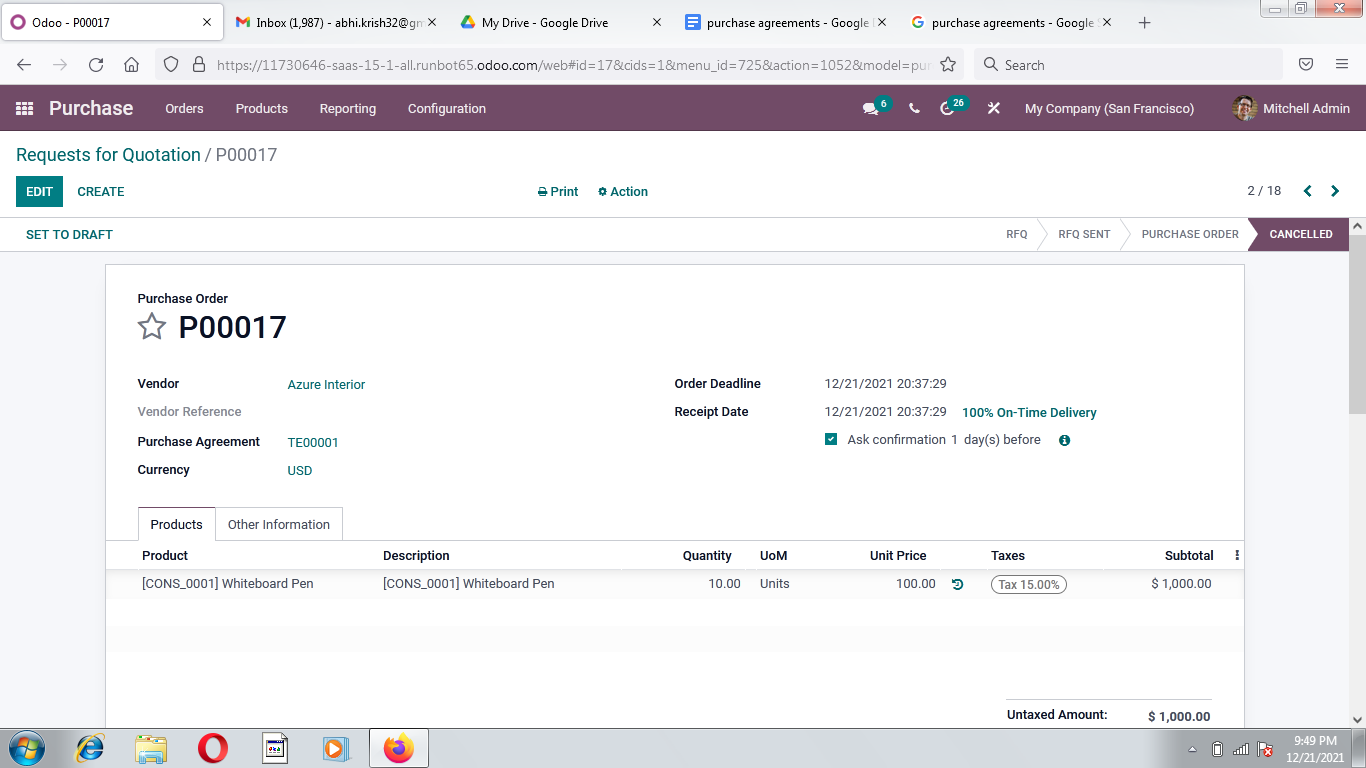Viewport: 1366px width, 768px height.
Task: Click Firefox icon on taskbar
Action: [x=398, y=748]
